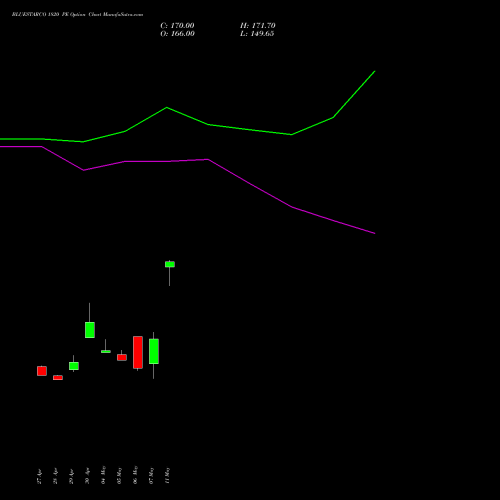Viewport: 500px width, 500px height.
Task: Click the green candlestick for 07 May
Action: pyautogui.click(x=154, y=351)
